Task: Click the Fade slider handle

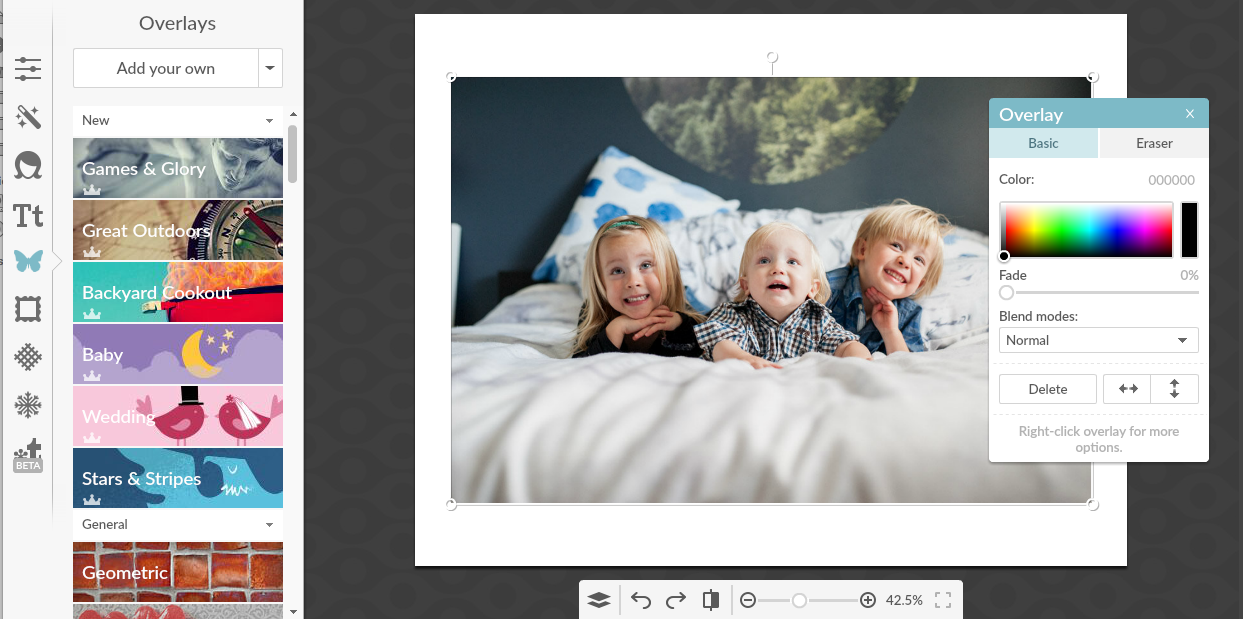Action: (1007, 292)
